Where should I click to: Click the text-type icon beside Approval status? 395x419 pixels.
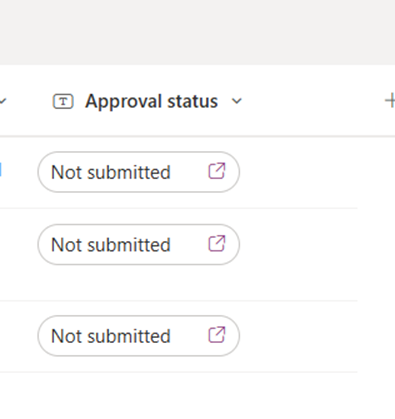click(63, 101)
